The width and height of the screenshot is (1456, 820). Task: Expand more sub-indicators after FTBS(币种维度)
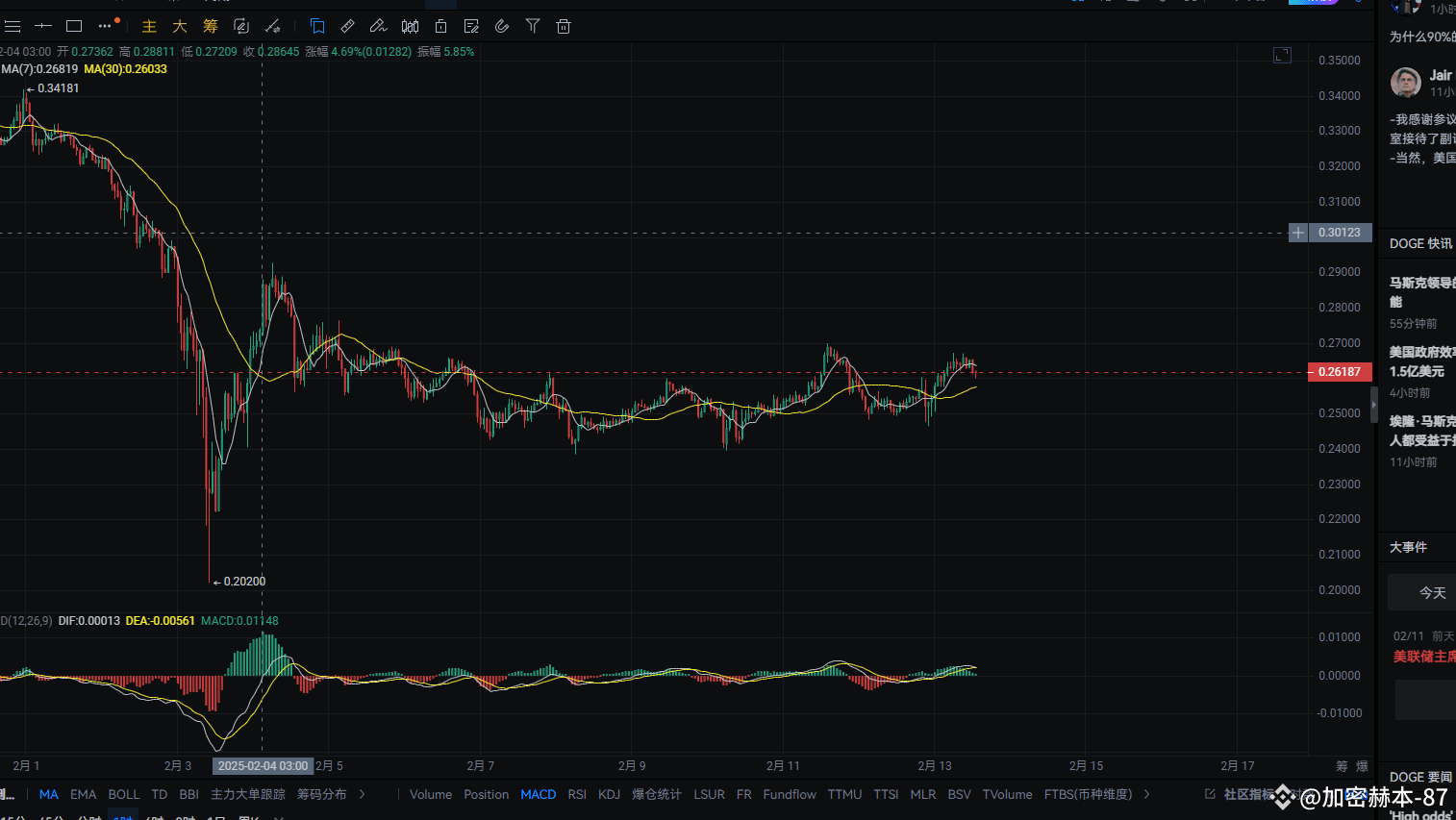pos(1146,794)
